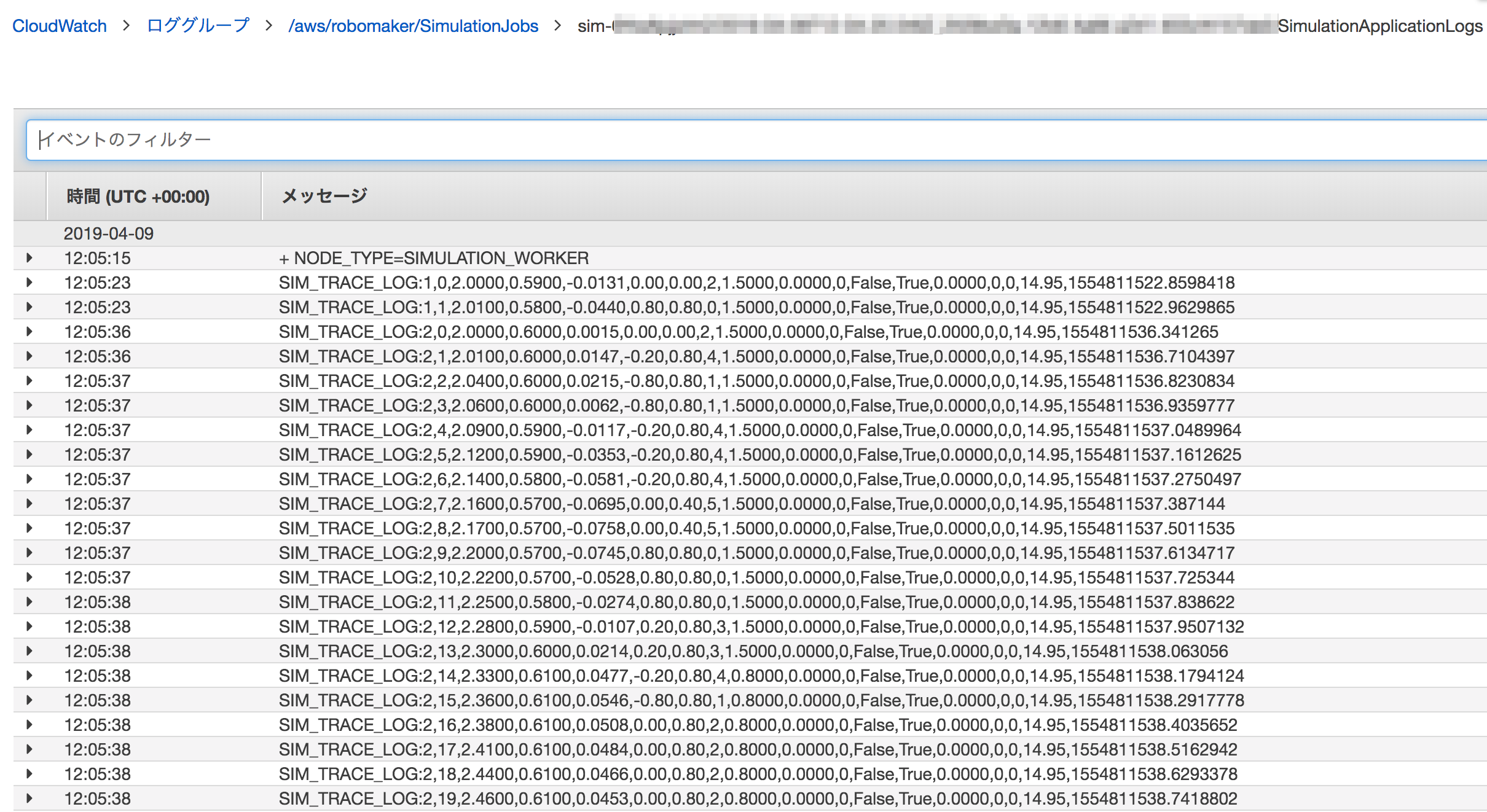Open the CloudWatch breadcrumb link

59,26
